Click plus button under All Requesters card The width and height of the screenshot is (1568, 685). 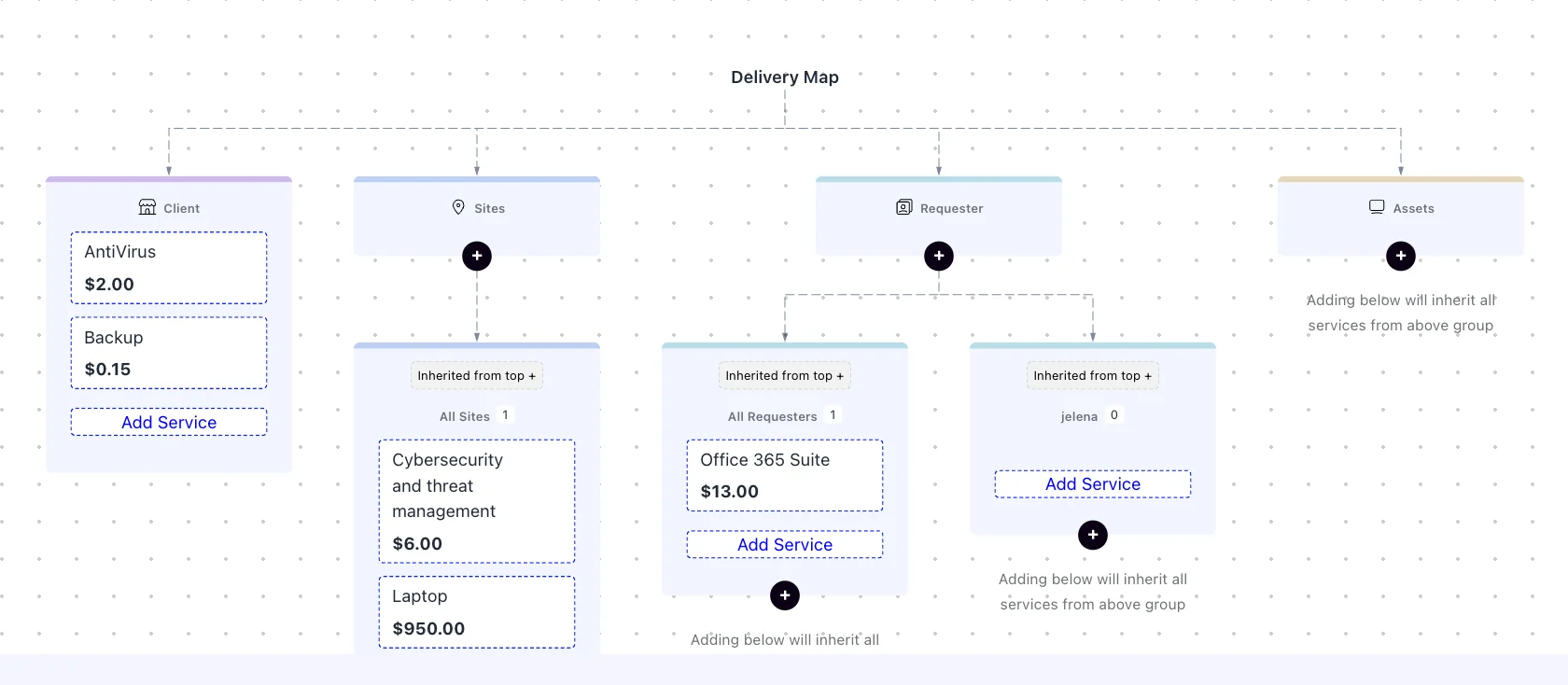click(785, 595)
